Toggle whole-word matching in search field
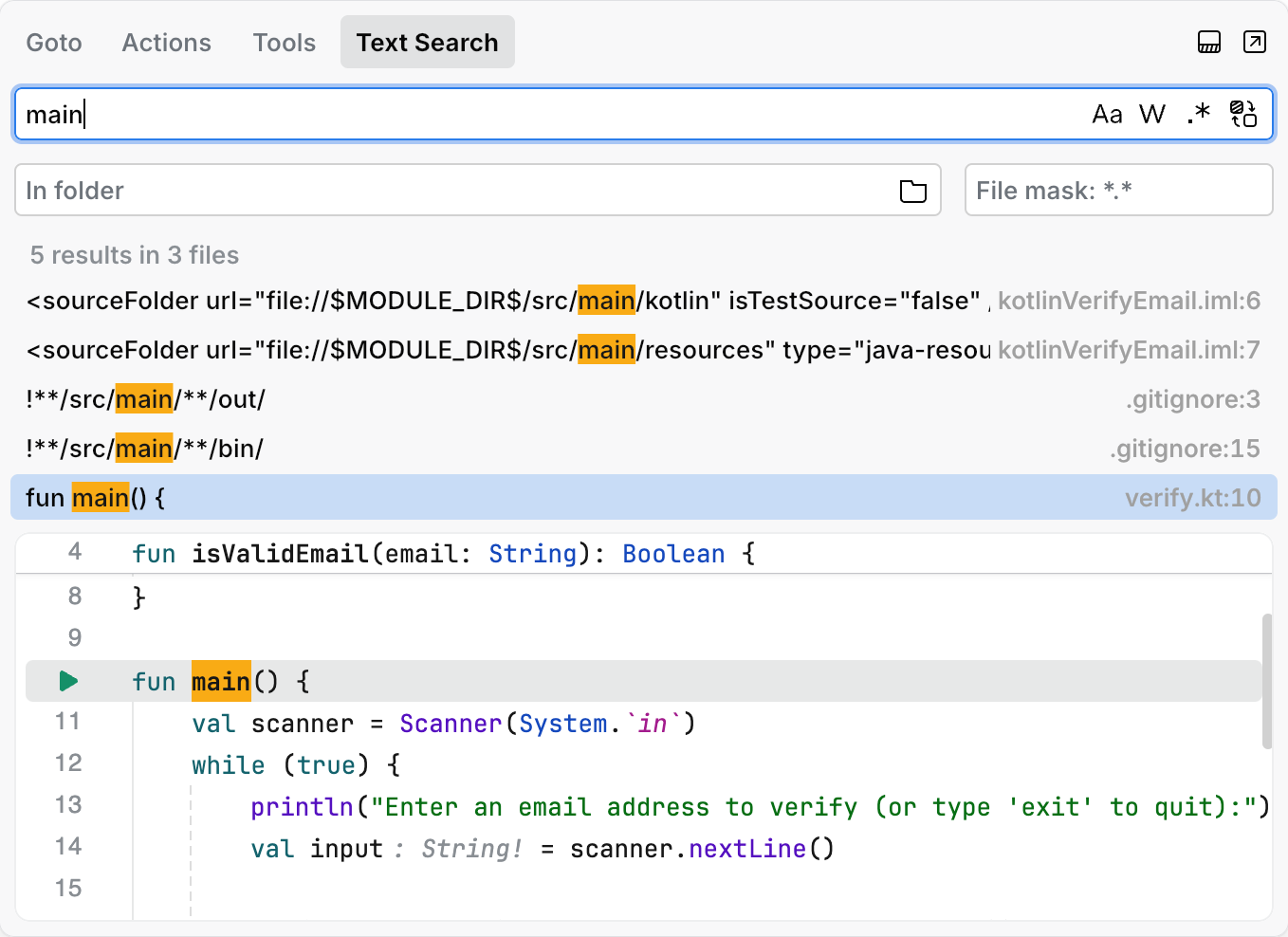The width and height of the screenshot is (1288, 937). (x=1152, y=114)
